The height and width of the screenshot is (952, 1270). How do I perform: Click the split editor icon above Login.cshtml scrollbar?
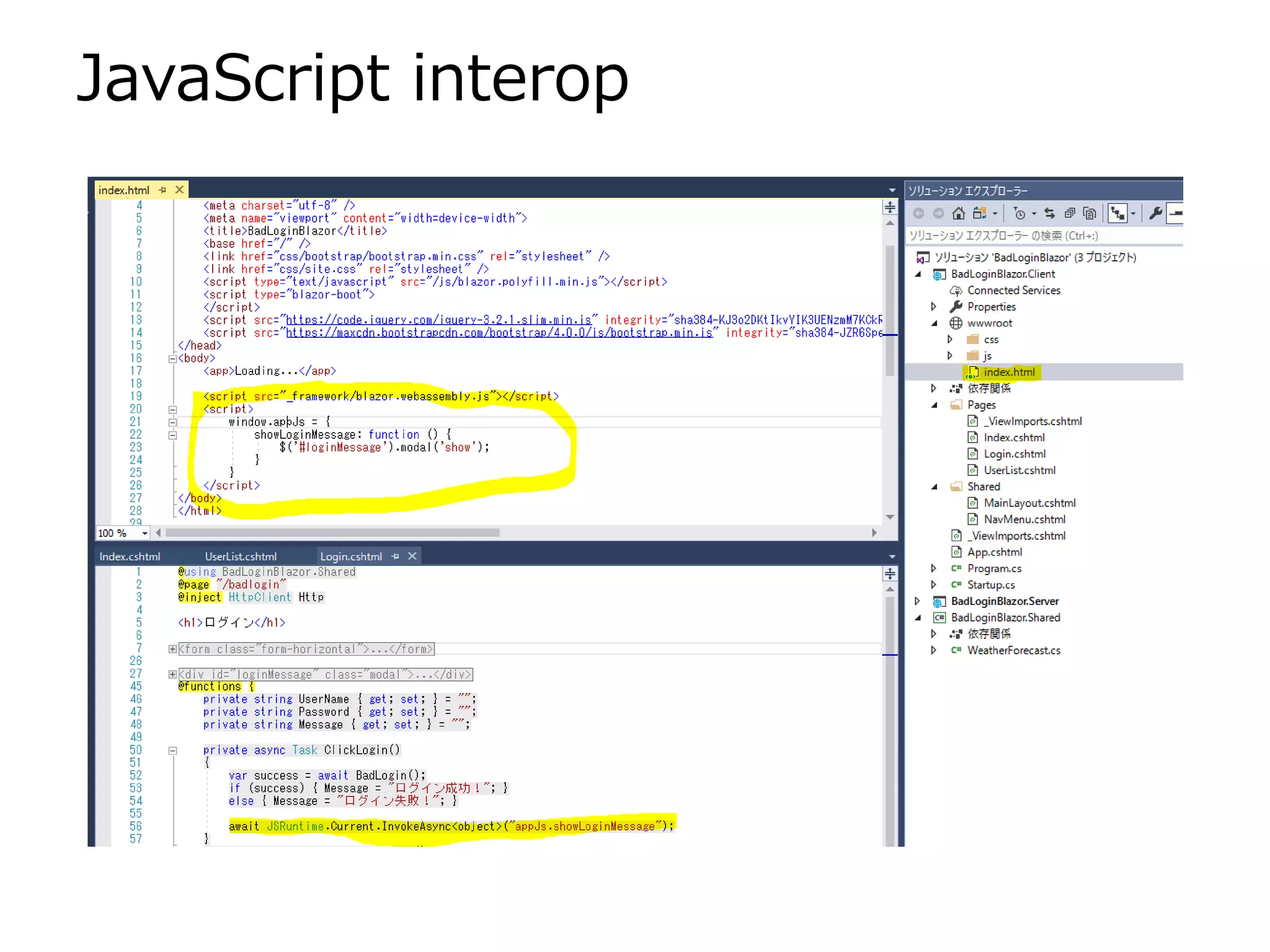pos(890,573)
